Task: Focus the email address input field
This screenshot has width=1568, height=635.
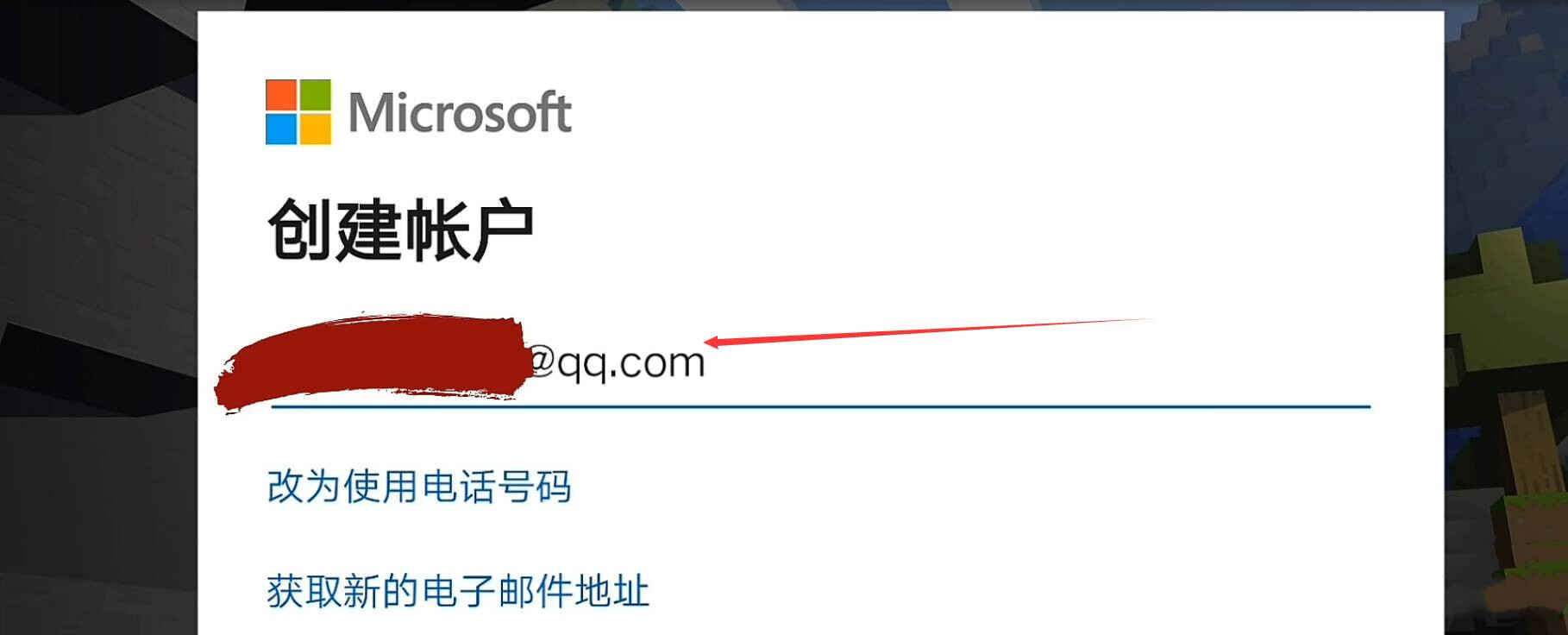Action: (x=820, y=362)
